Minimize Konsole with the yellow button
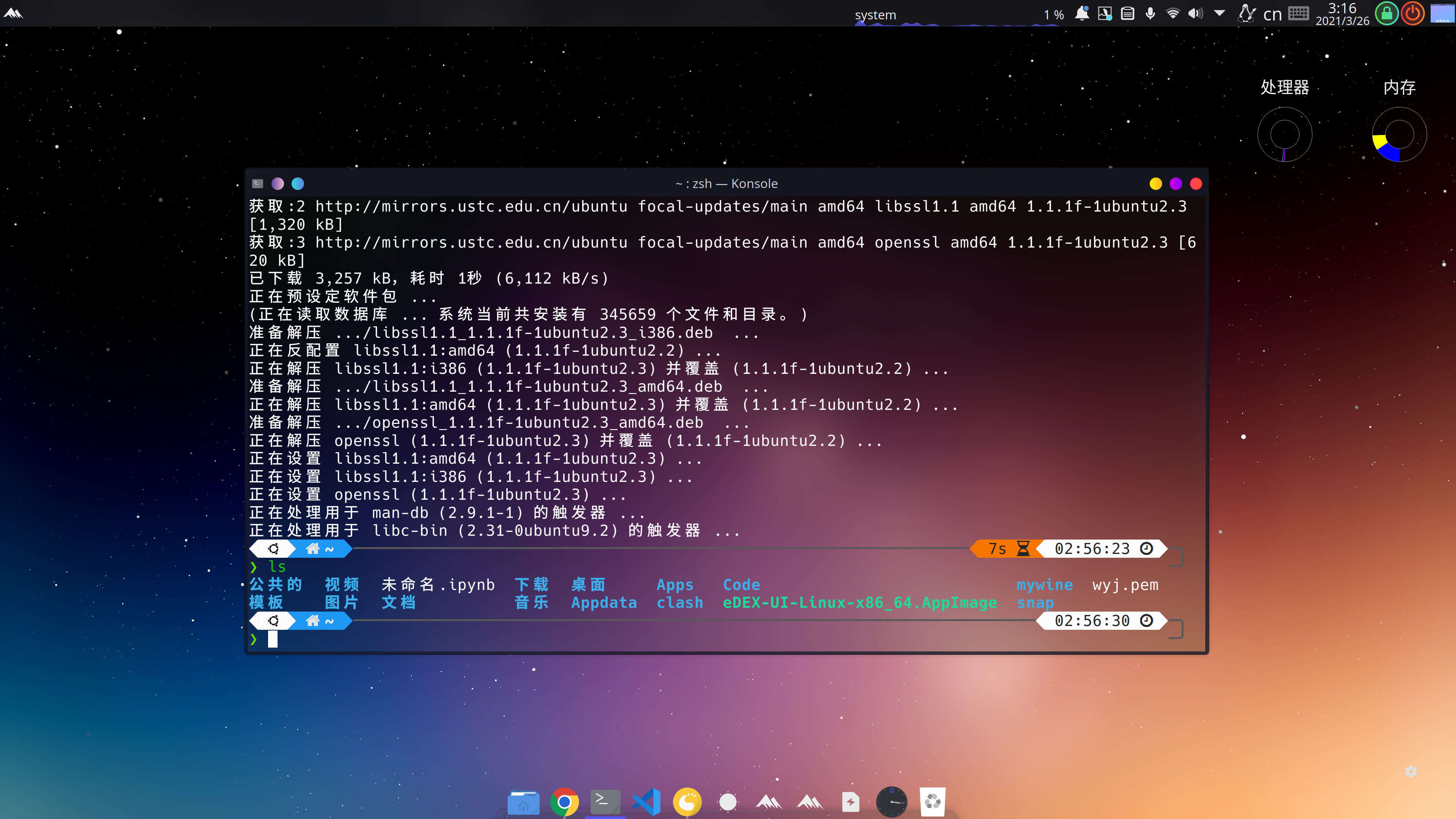The height and width of the screenshot is (819, 1456). (x=1156, y=184)
